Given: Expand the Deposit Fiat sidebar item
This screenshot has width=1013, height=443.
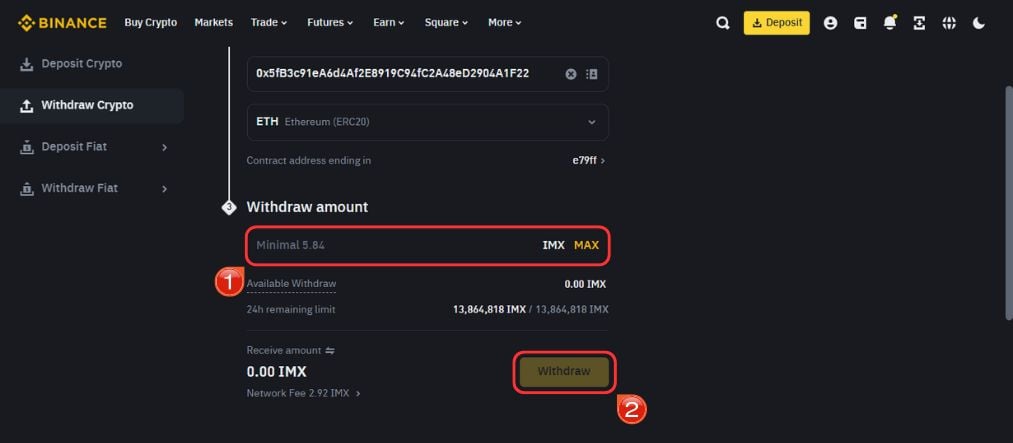Looking at the screenshot, I should (93, 147).
